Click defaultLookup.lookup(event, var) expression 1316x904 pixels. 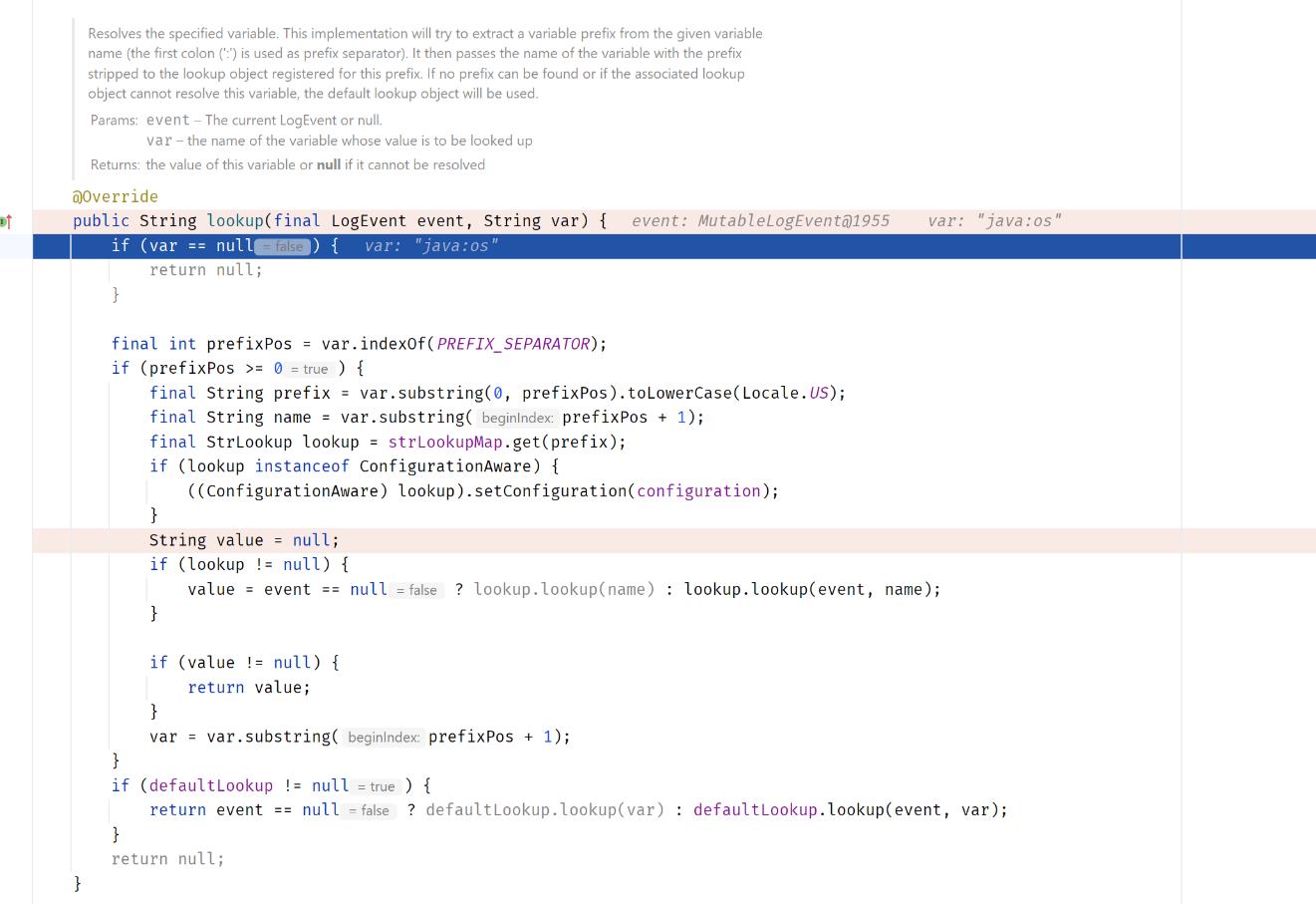(x=847, y=809)
